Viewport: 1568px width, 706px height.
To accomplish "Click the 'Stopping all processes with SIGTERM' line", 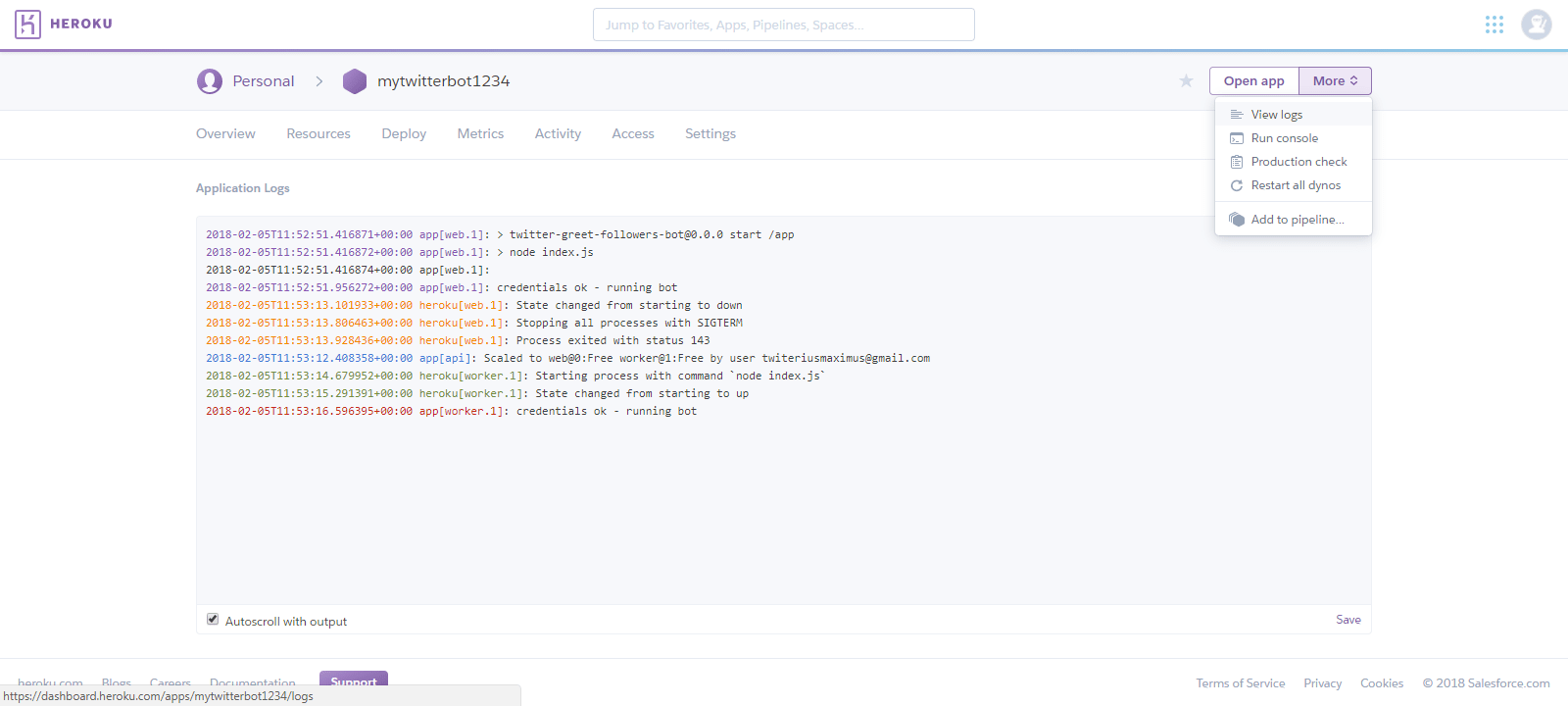I will (474, 324).
